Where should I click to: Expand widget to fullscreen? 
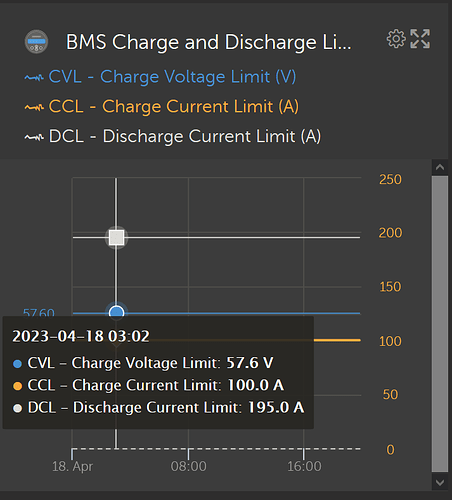click(x=420, y=39)
